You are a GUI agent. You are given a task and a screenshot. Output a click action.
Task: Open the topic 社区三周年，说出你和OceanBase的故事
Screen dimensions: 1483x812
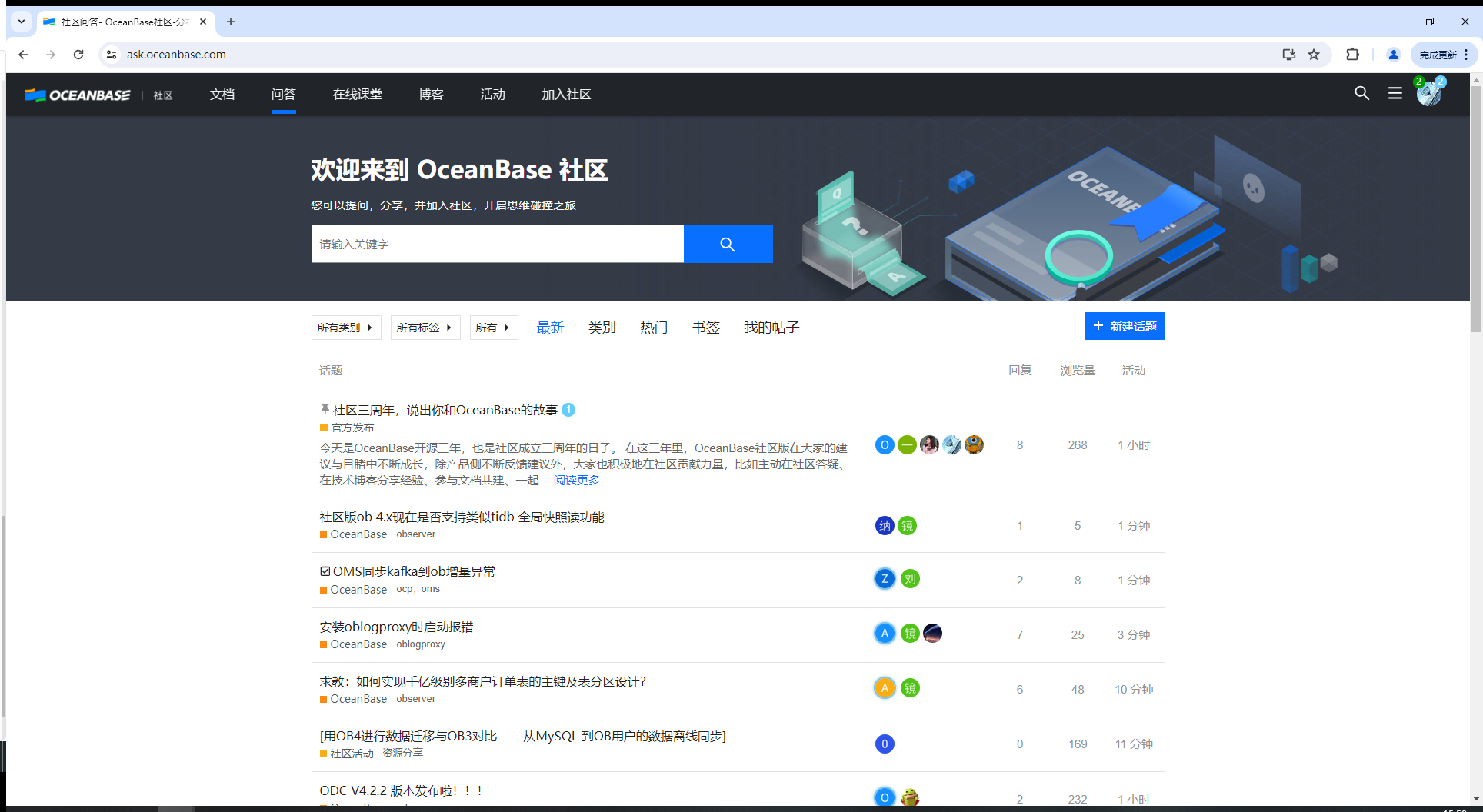[445, 410]
